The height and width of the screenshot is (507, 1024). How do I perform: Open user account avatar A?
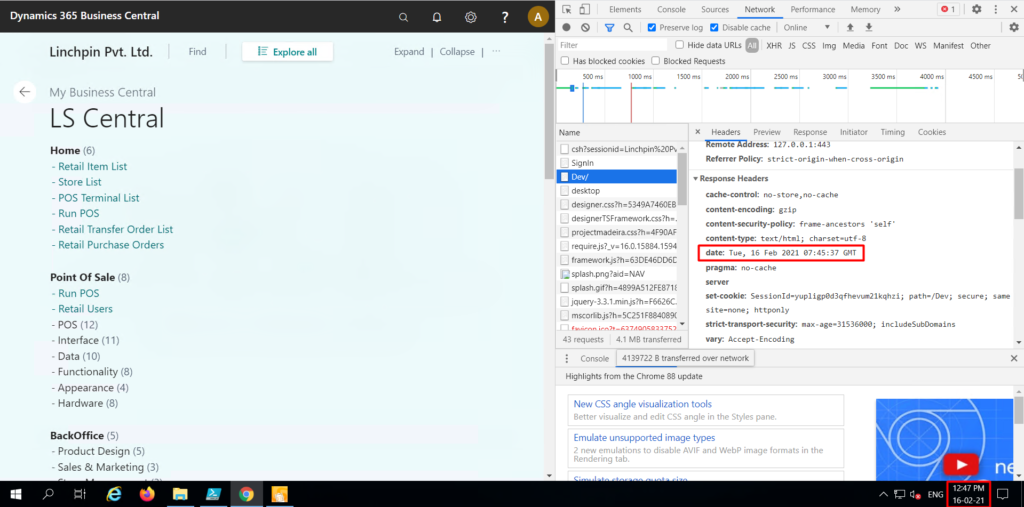point(538,17)
